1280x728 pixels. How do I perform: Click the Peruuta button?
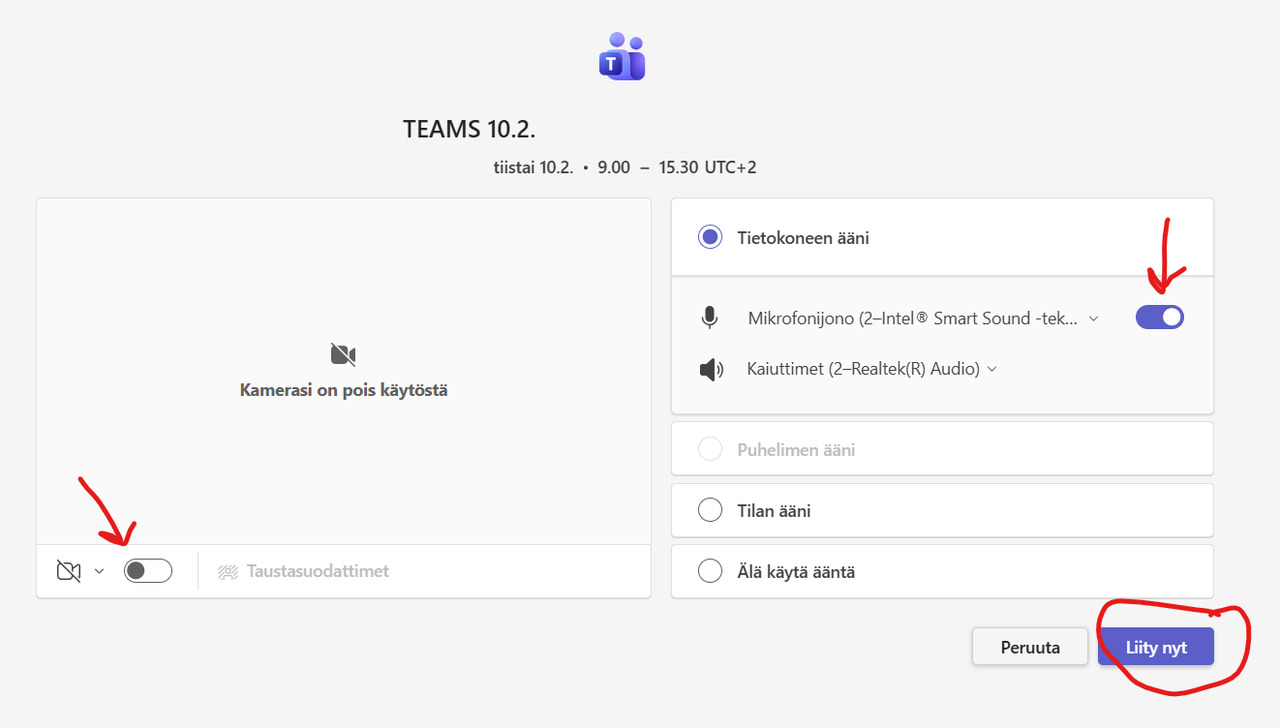[x=1030, y=647]
